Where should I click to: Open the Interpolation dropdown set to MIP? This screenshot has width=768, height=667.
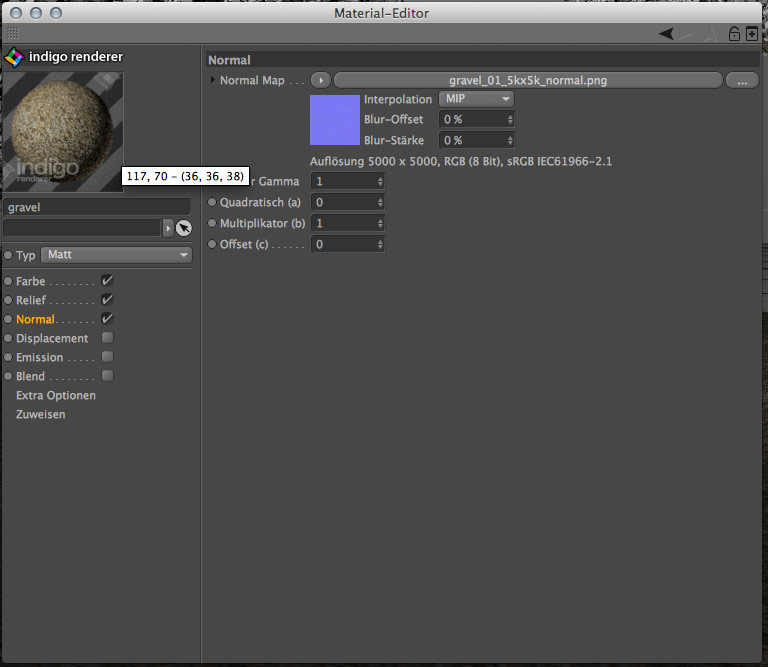coord(476,99)
